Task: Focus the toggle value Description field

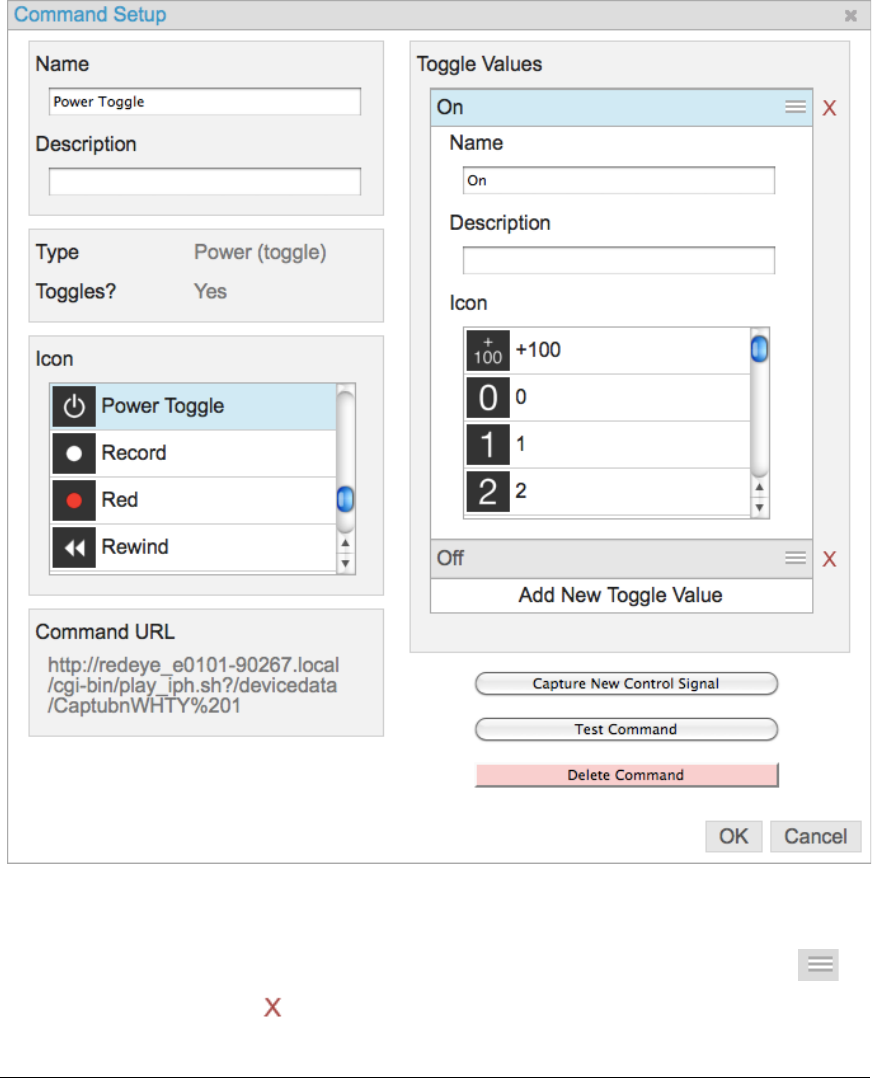Action: [619, 261]
